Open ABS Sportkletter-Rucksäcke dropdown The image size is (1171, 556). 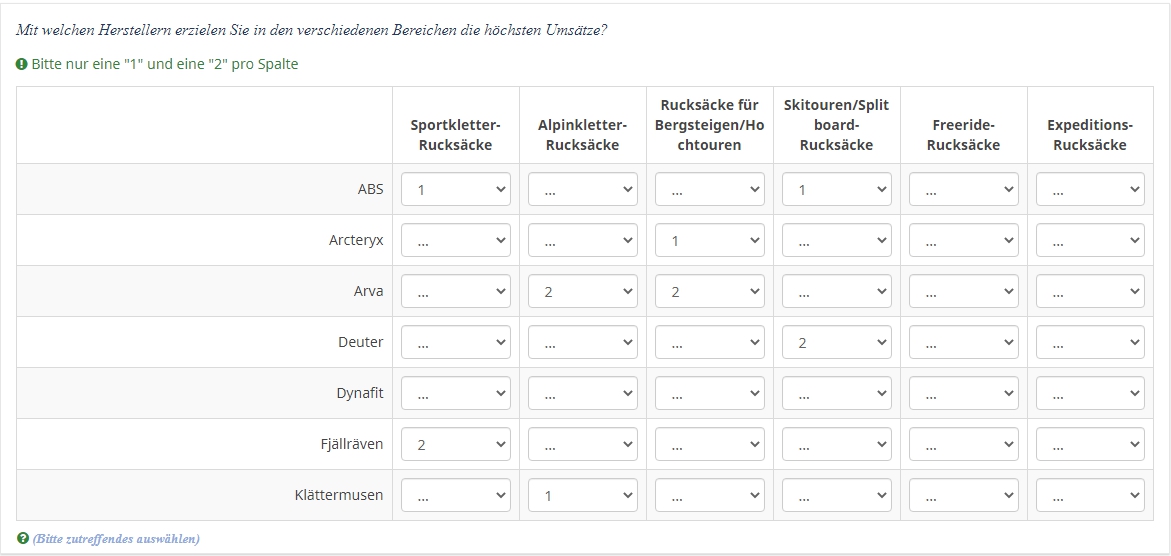(x=456, y=189)
